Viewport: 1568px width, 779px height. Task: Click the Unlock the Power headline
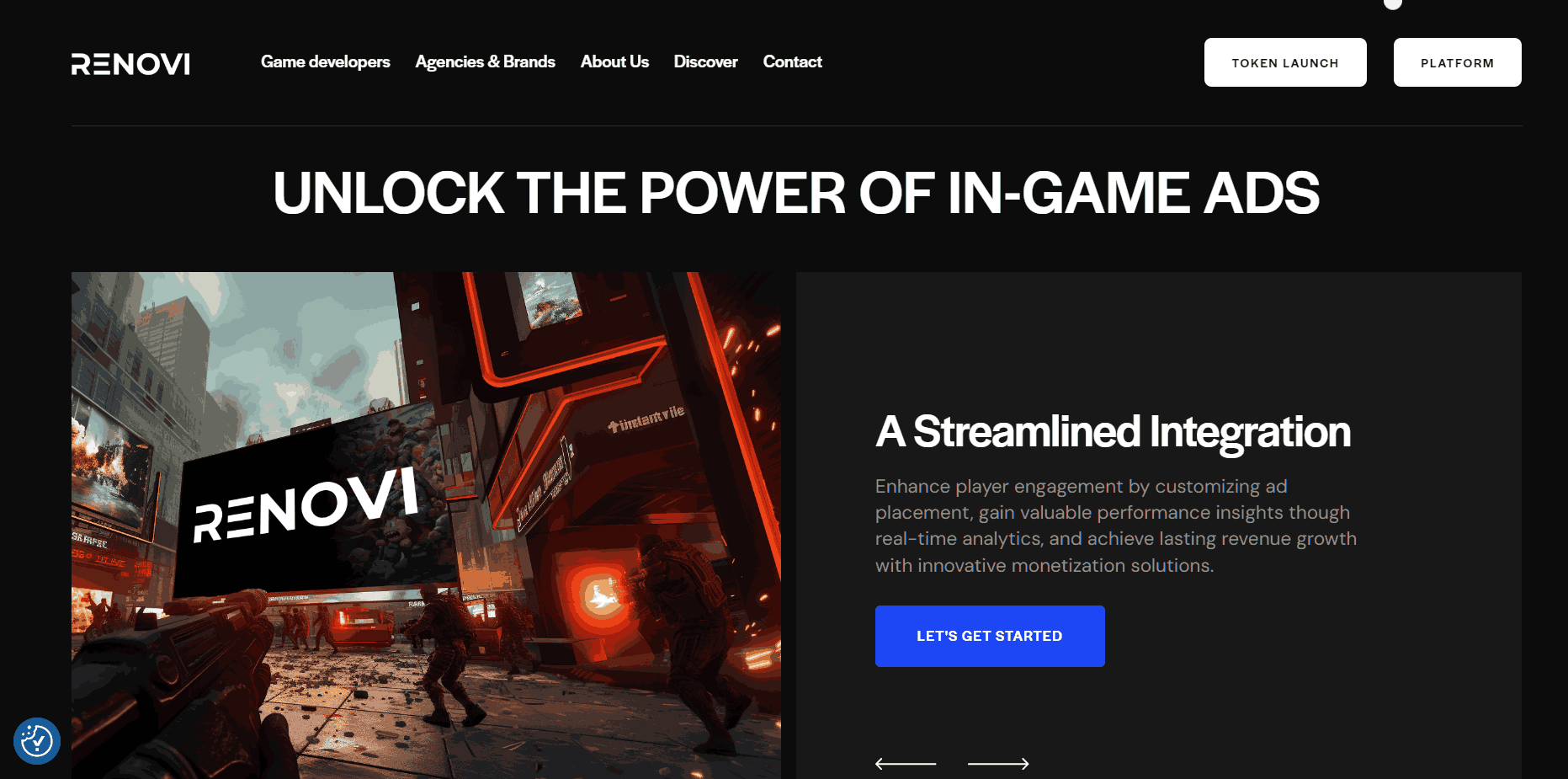coord(796,193)
